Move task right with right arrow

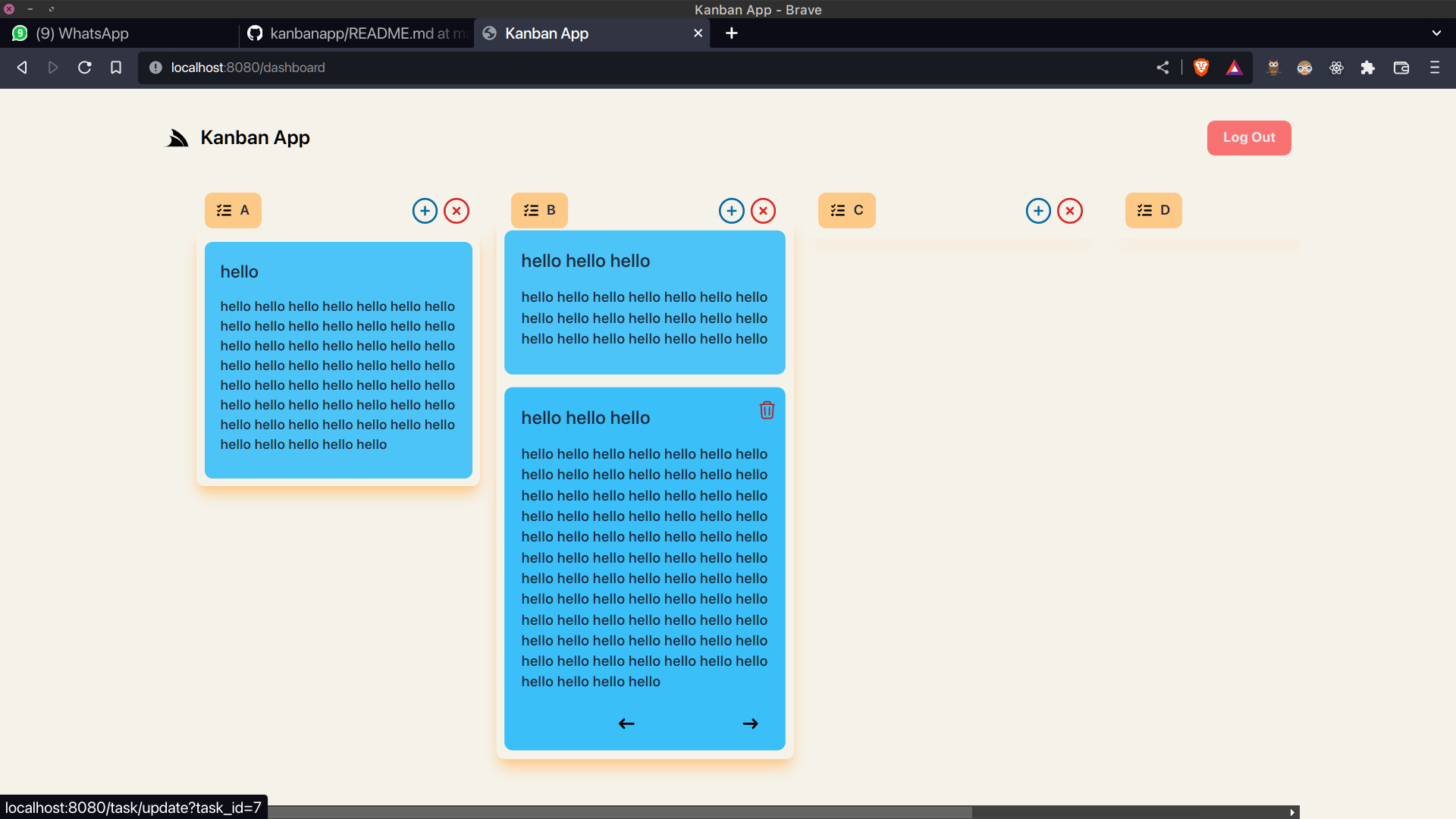(x=750, y=723)
